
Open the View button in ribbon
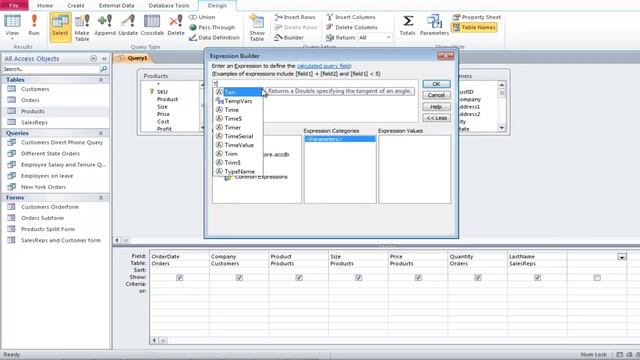tap(12, 27)
